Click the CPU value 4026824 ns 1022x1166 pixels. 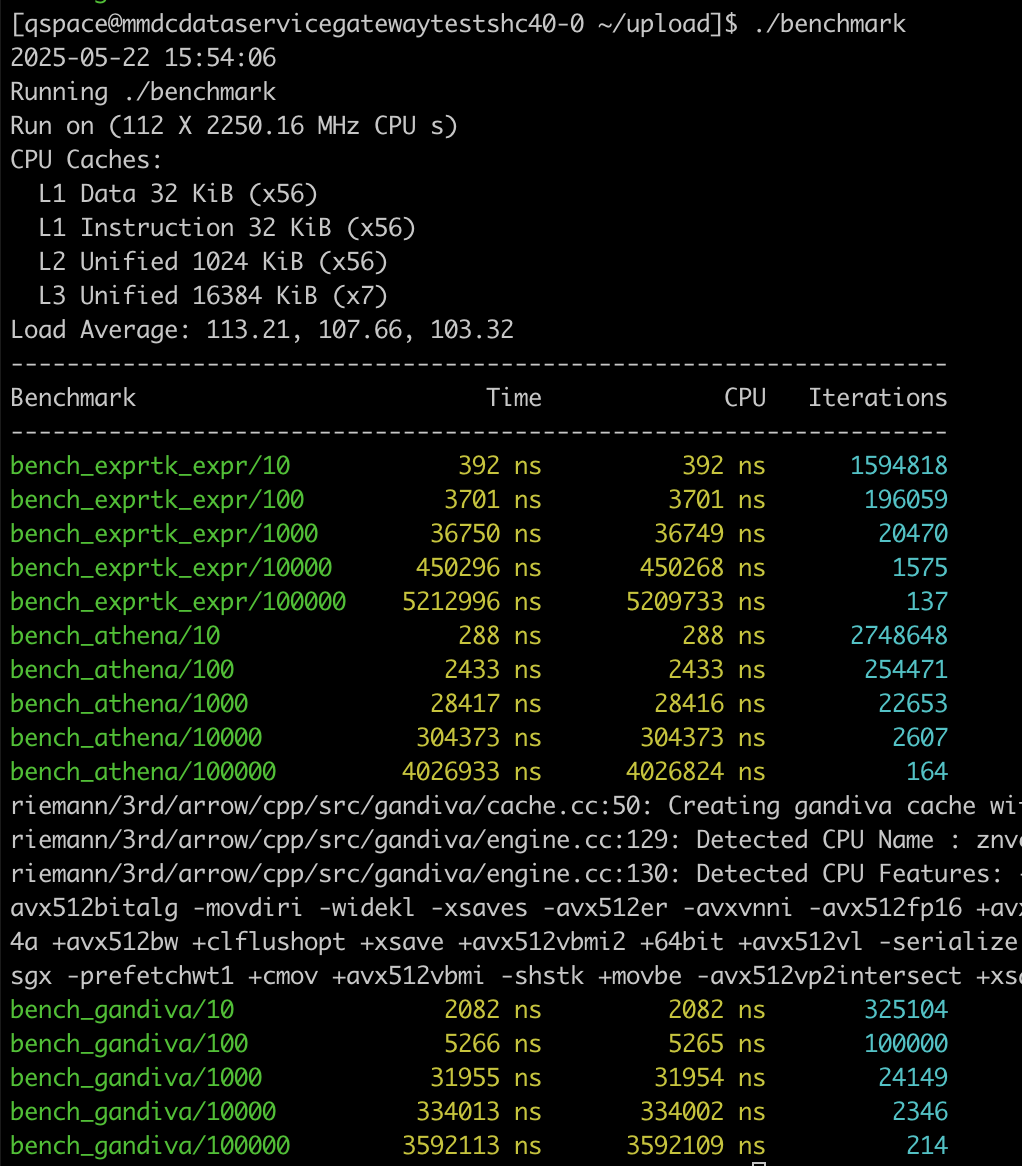point(695,772)
